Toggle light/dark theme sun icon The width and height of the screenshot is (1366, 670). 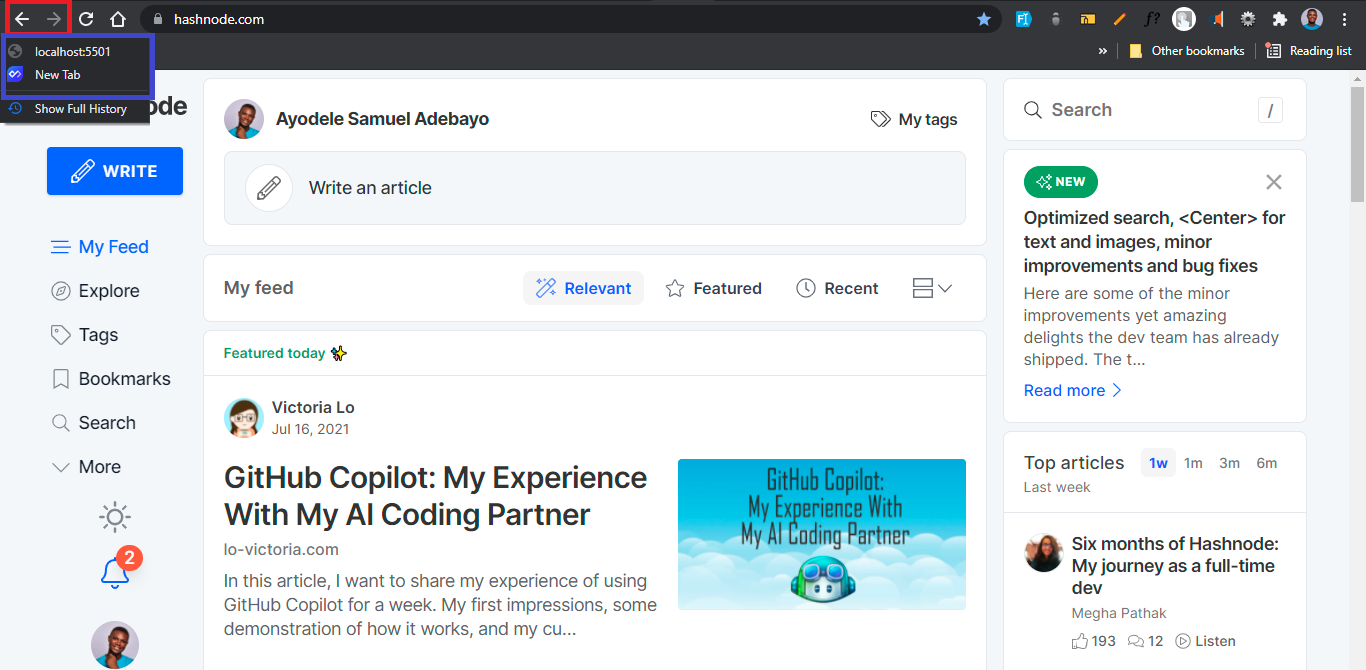pos(115,518)
